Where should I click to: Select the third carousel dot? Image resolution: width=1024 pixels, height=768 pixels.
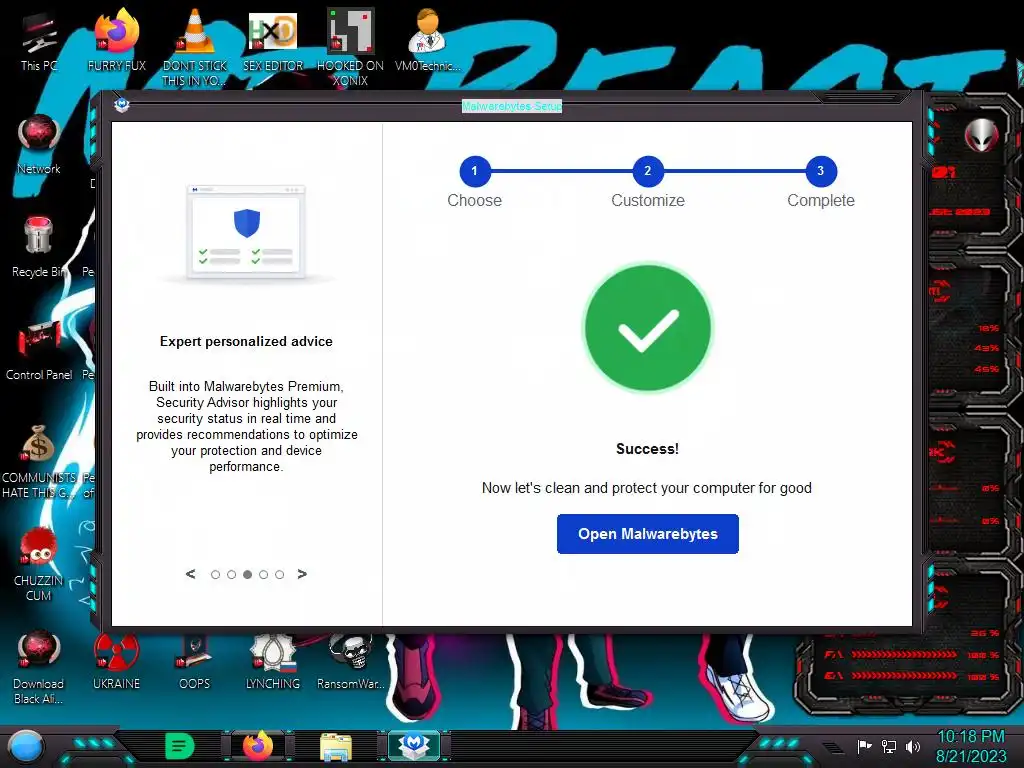[248, 575]
